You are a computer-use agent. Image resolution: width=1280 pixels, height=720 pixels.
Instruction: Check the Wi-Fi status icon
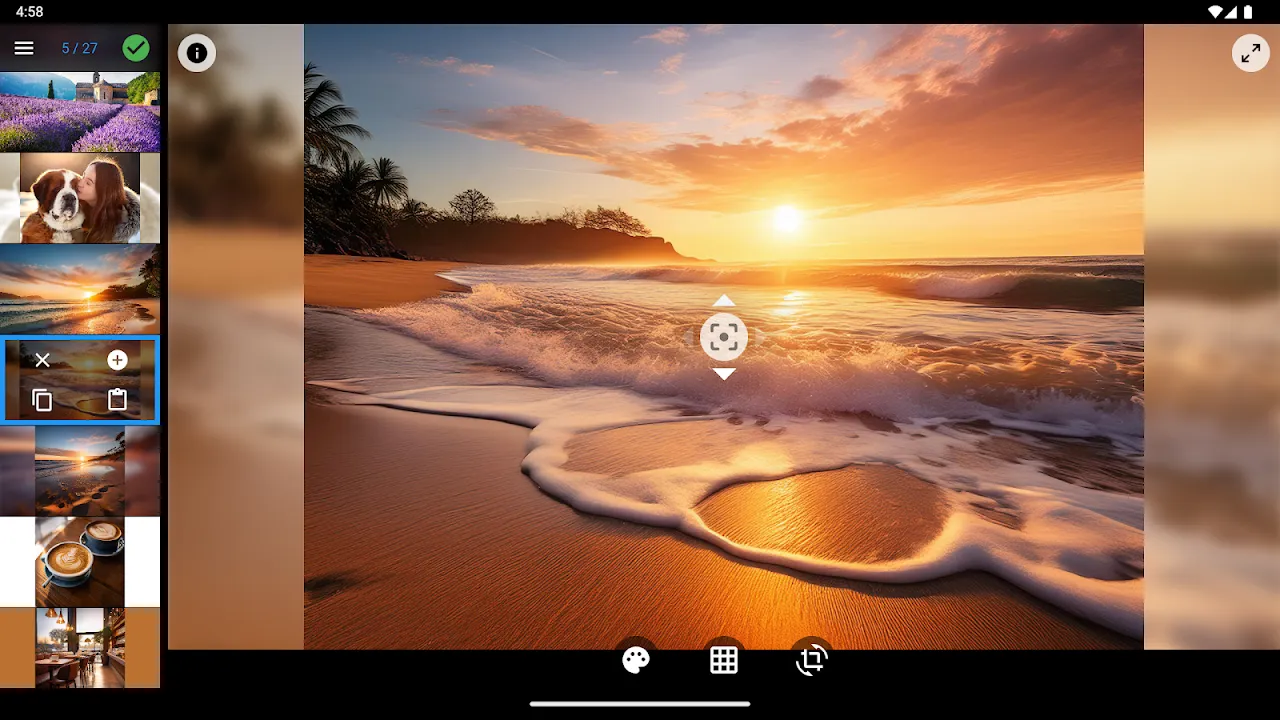[1215, 12]
